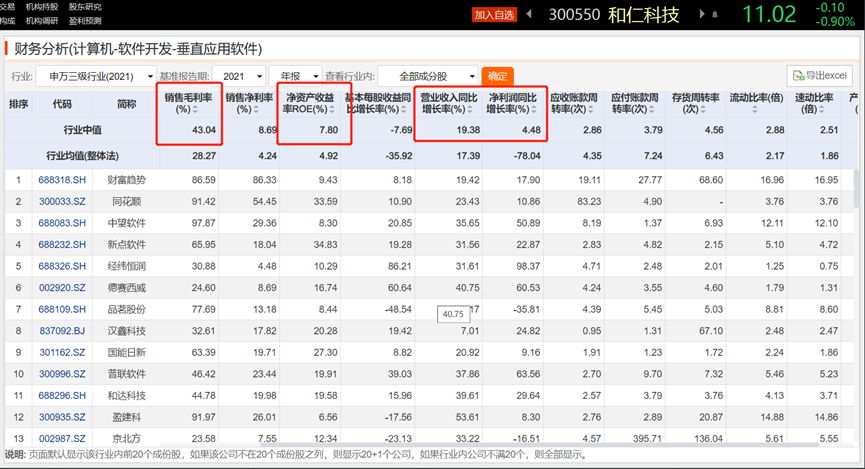Click the 排序 column header

(x=18, y=104)
